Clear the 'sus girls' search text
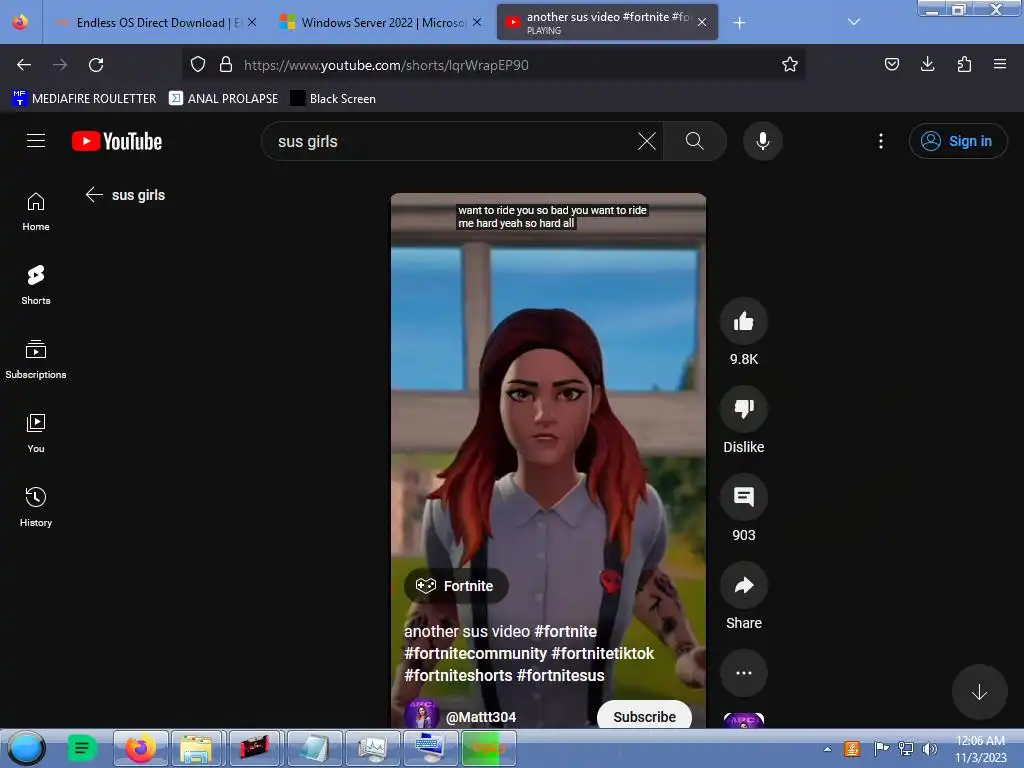 (647, 141)
